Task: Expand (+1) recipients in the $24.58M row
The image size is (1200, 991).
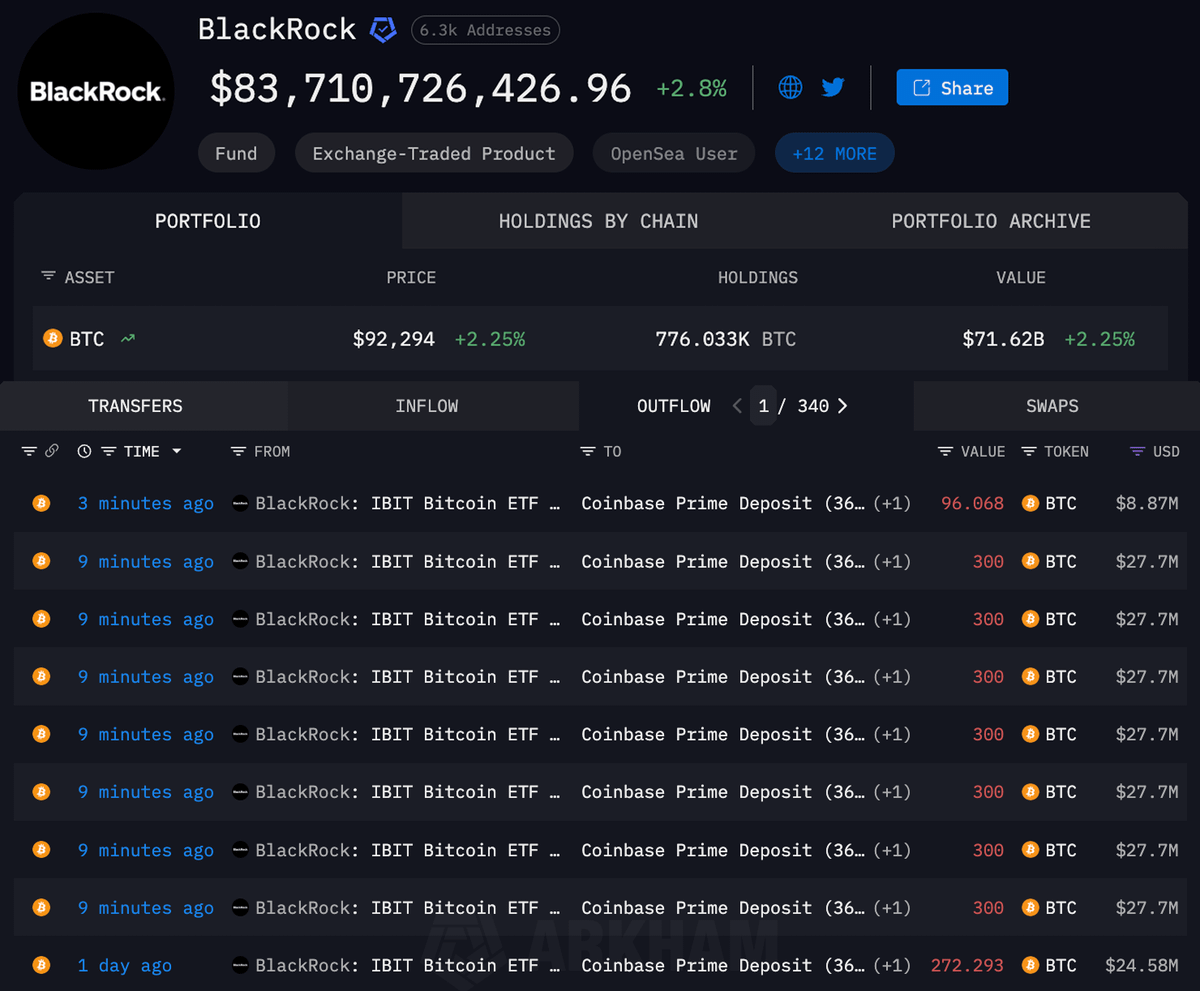Action: point(892,965)
